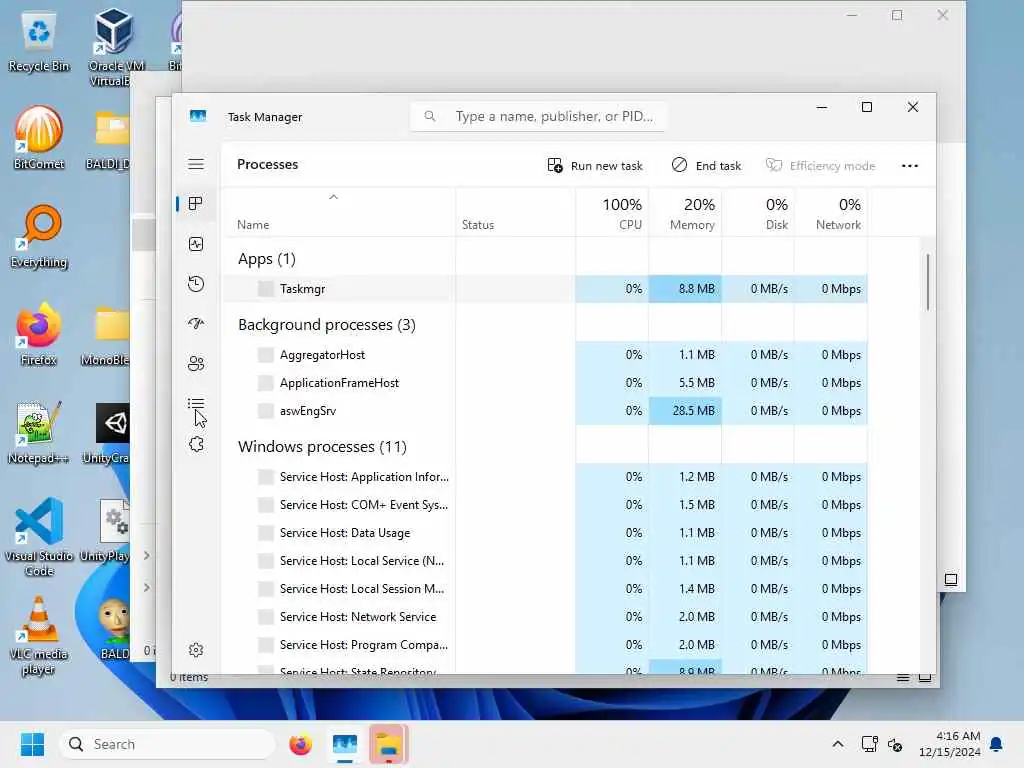Select Notepad++ desktop shortcut
Viewport: 1024px width, 768px height.
pos(39,432)
